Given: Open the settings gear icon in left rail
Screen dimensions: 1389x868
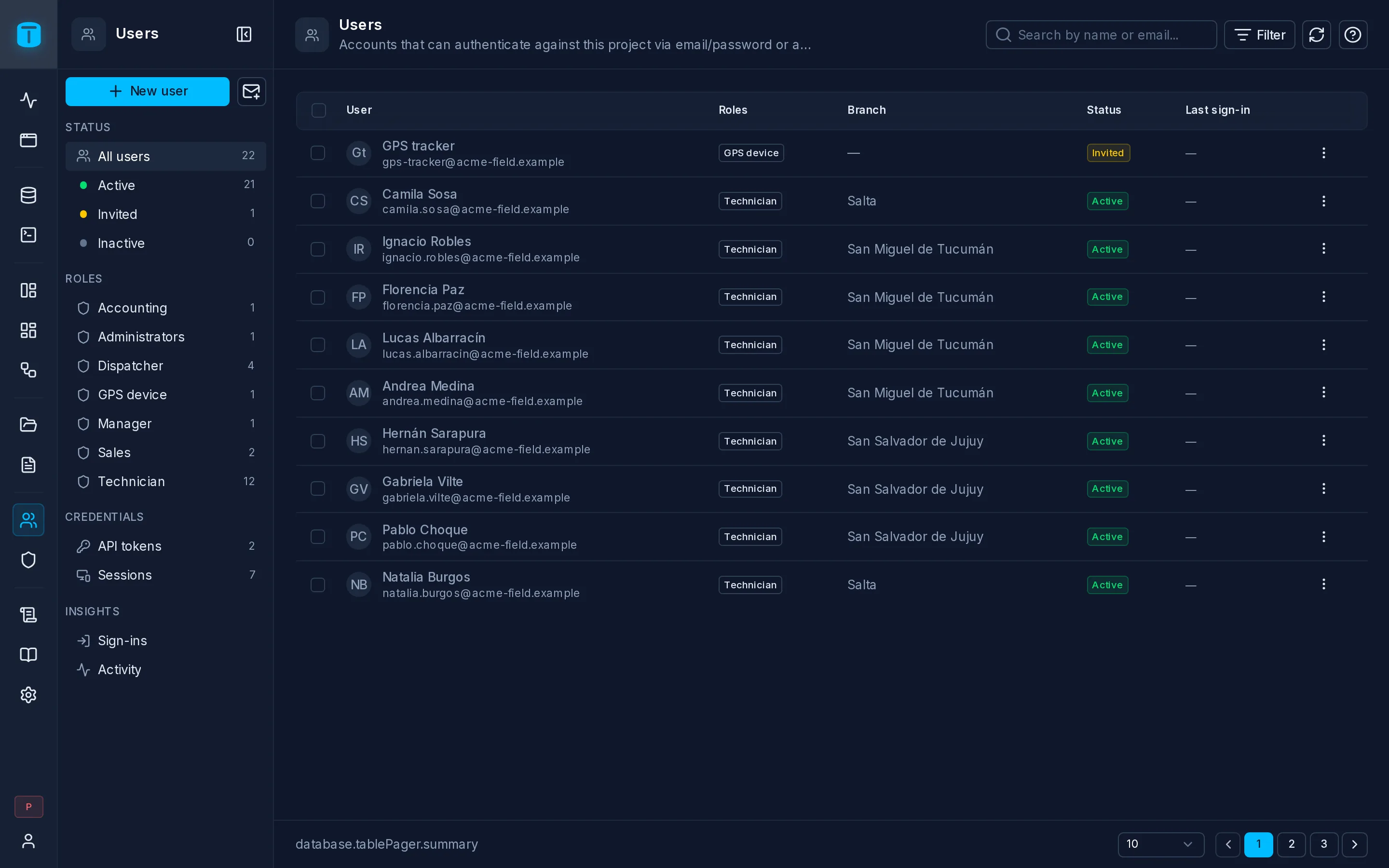Looking at the screenshot, I should pyautogui.click(x=29, y=694).
